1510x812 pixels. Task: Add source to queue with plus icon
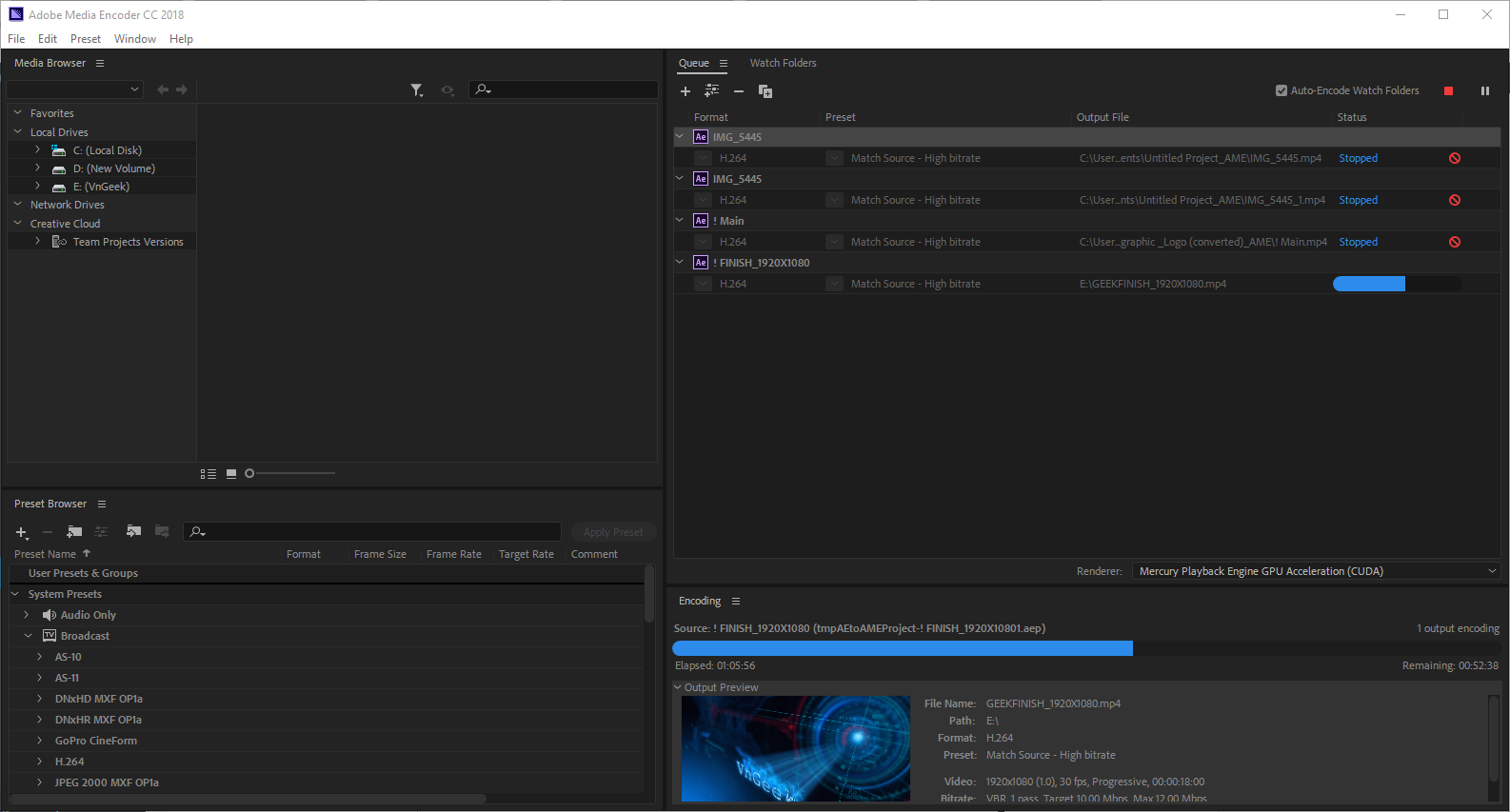click(x=685, y=91)
